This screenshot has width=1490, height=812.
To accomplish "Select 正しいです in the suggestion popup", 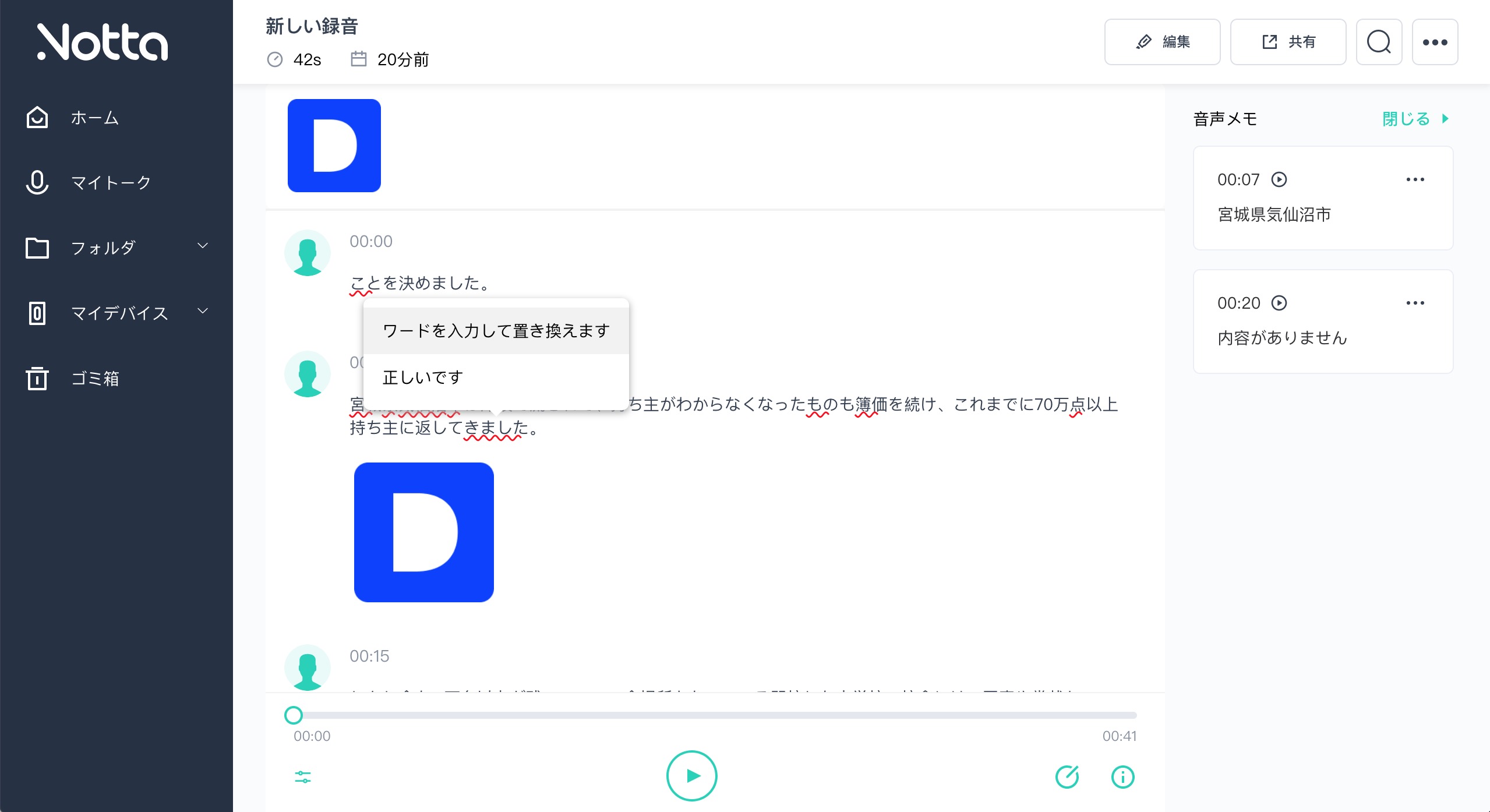I will [423, 376].
